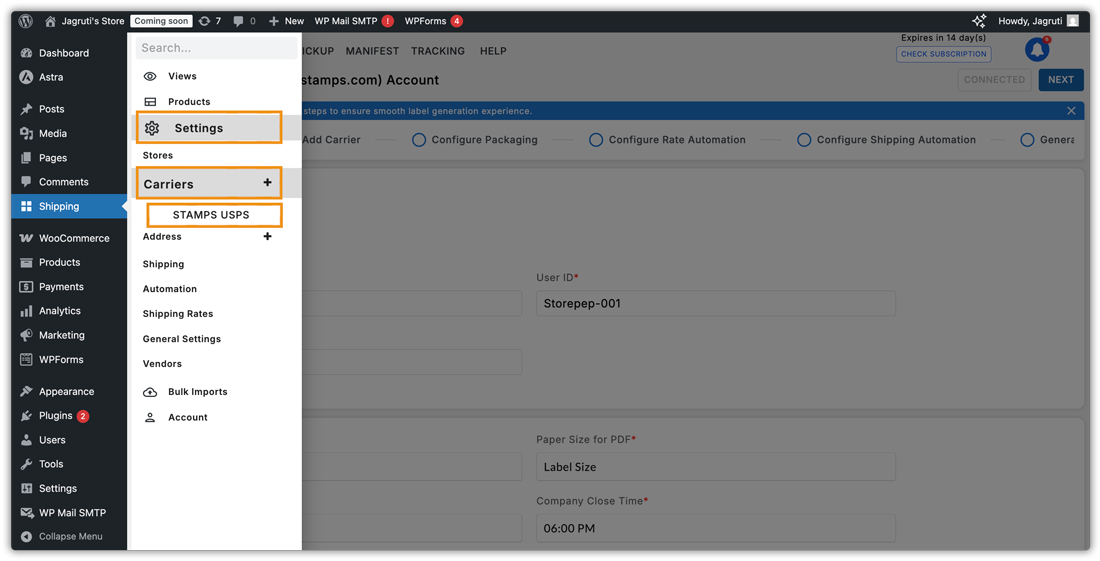
Task: Open Company Close Time field
Action: 716,528
